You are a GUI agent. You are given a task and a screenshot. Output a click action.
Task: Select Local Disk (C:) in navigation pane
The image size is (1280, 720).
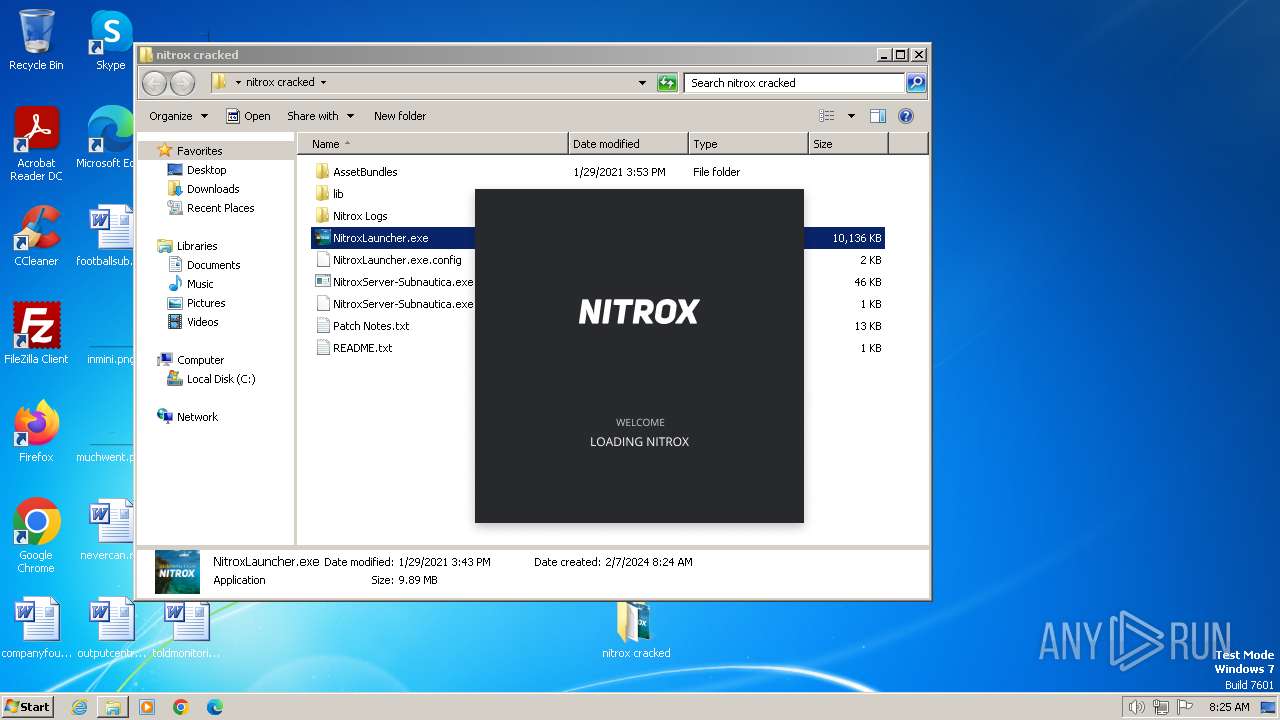[x=220, y=379]
